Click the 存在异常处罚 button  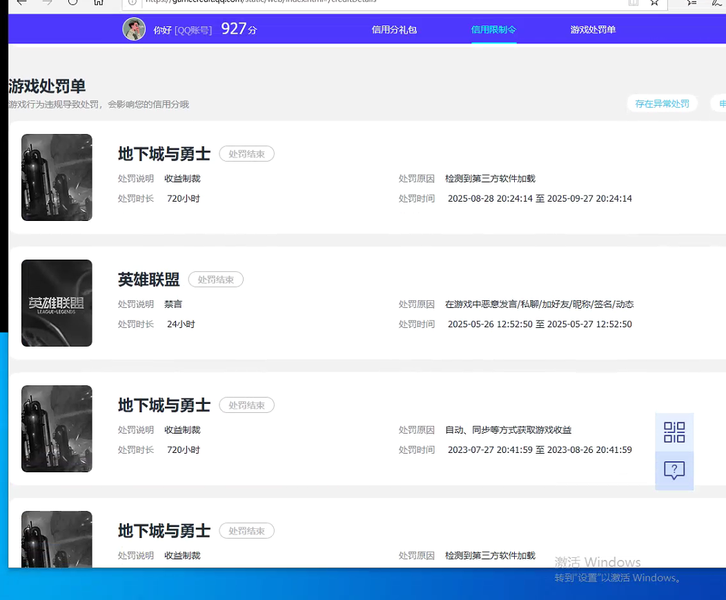point(662,104)
